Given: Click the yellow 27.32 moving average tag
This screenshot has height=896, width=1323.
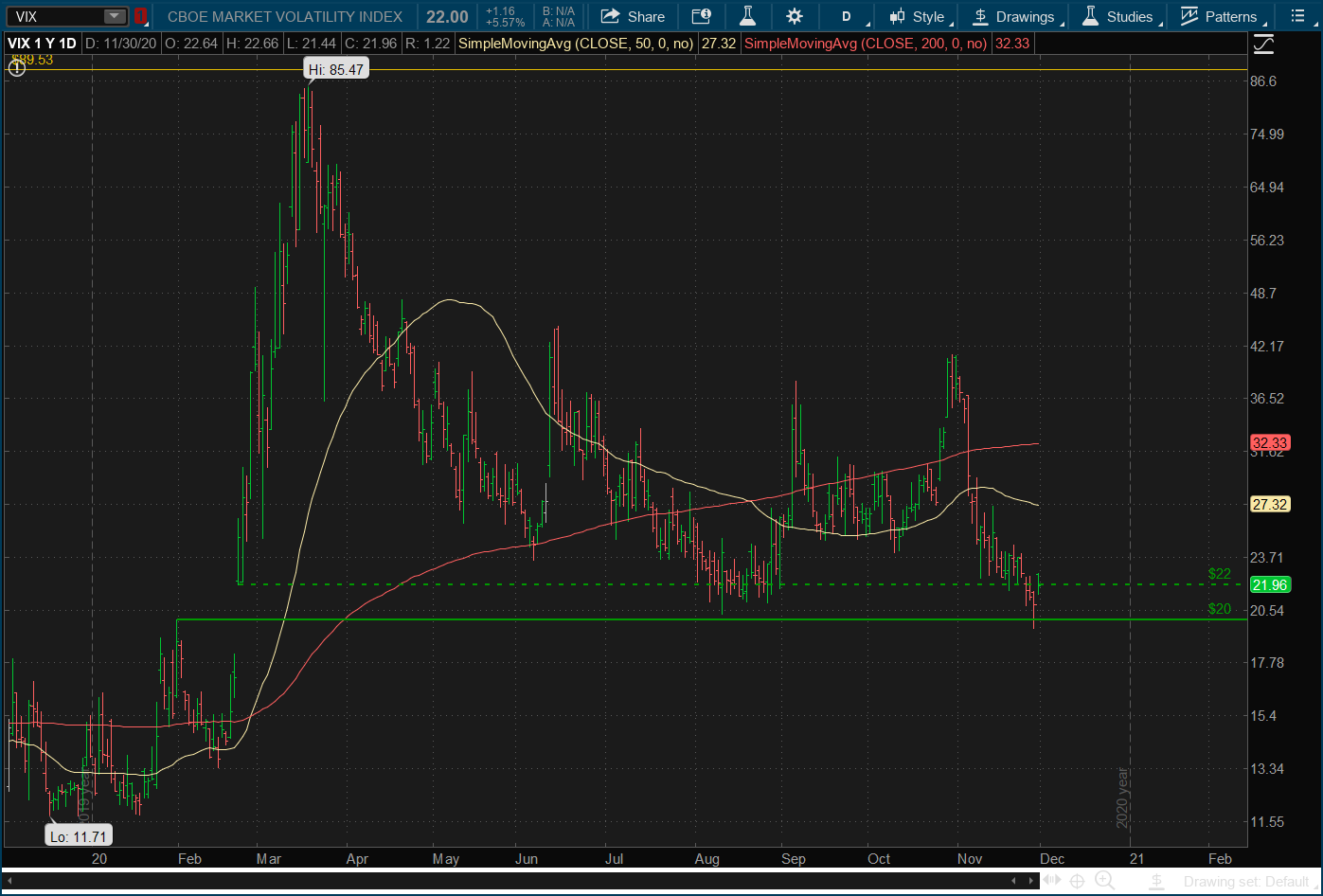Looking at the screenshot, I should click(x=1269, y=504).
